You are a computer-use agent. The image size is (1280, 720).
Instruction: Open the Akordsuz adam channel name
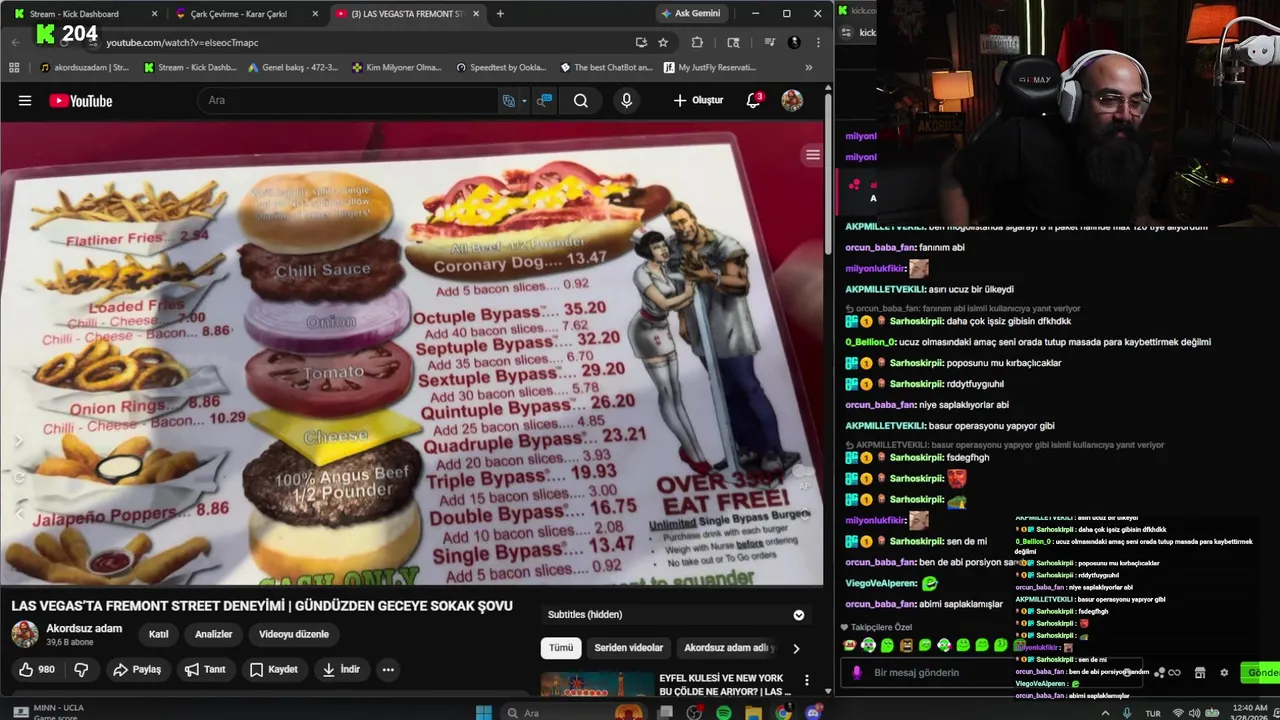pos(84,628)
